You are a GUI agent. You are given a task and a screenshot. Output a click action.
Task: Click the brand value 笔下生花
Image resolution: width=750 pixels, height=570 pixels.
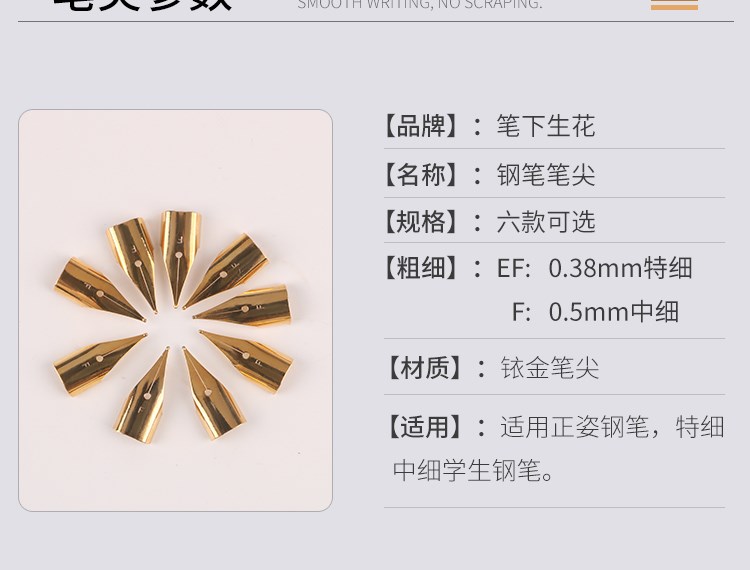point(546,126)
